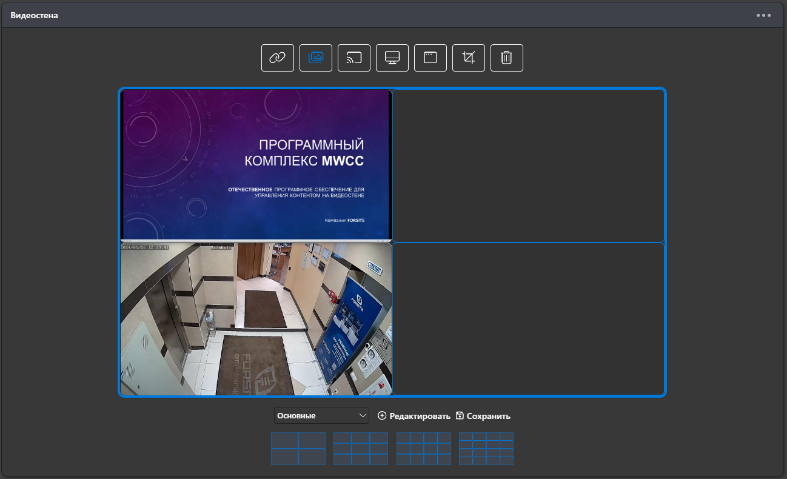Image resolution: width=787 pixels, height=479 pixels.
Task: Select the empty top-right video wall cell
Action: (x=529, y=166)
